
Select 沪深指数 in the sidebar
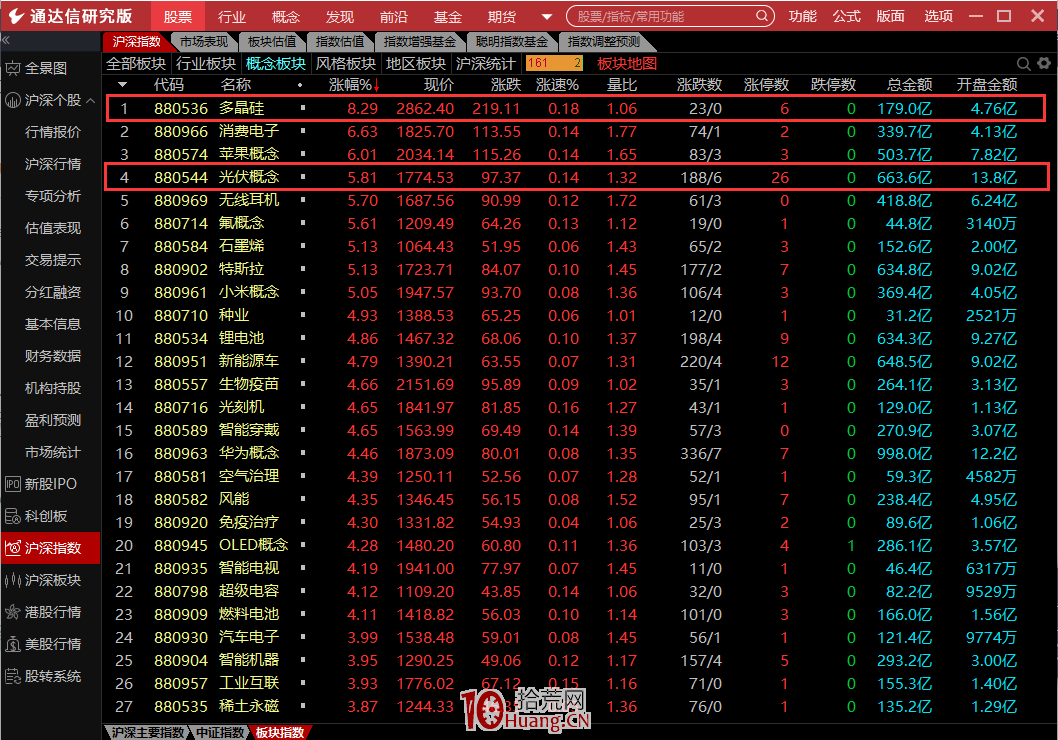tap(51, 548)
